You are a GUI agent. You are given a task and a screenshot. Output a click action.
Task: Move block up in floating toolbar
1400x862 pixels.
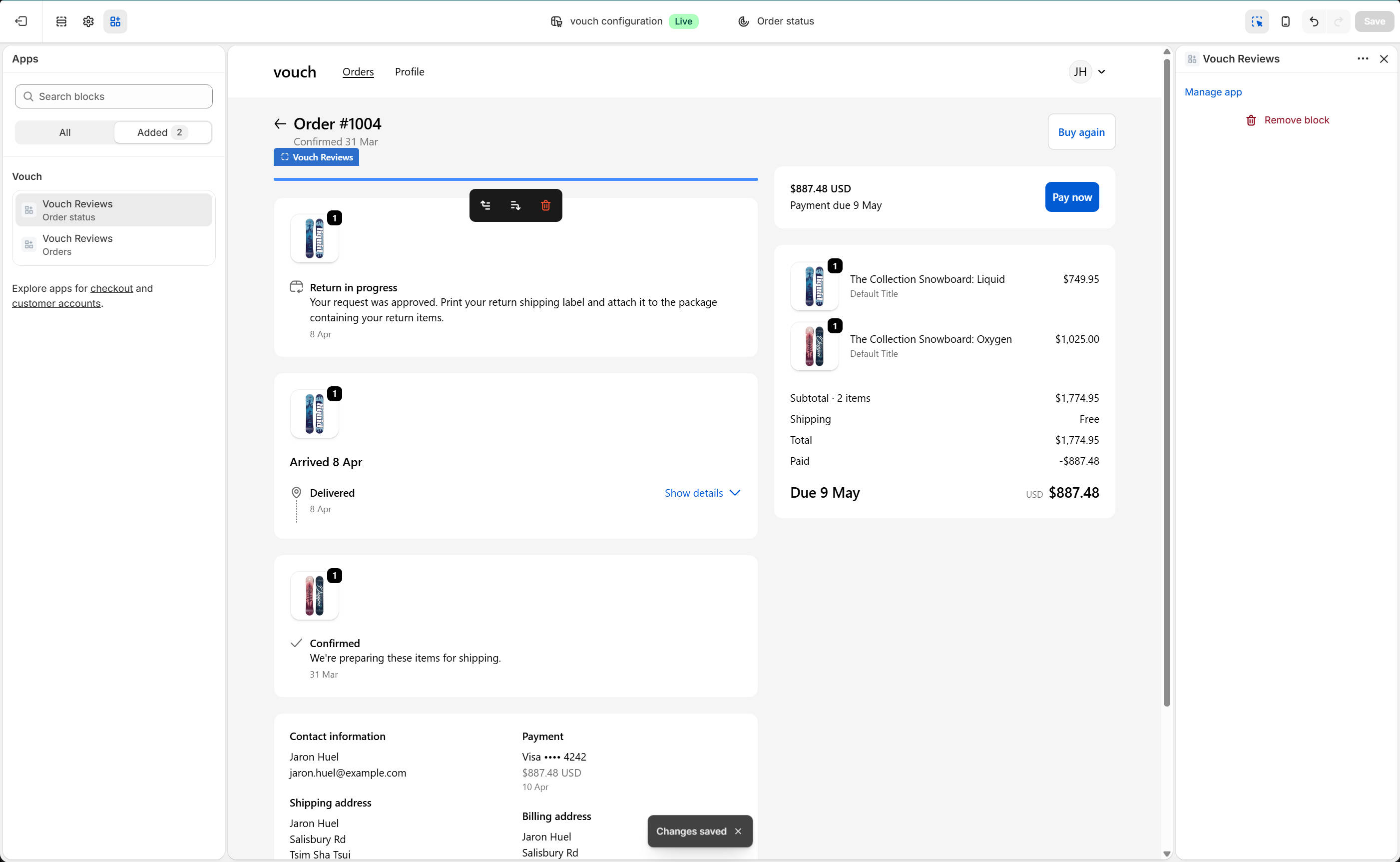point(485,205)
